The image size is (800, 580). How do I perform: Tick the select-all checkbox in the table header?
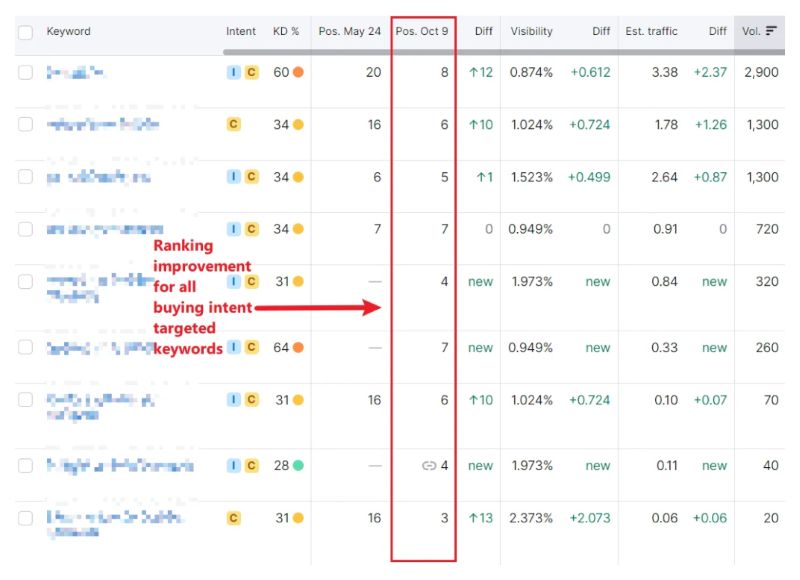(25, 32)
